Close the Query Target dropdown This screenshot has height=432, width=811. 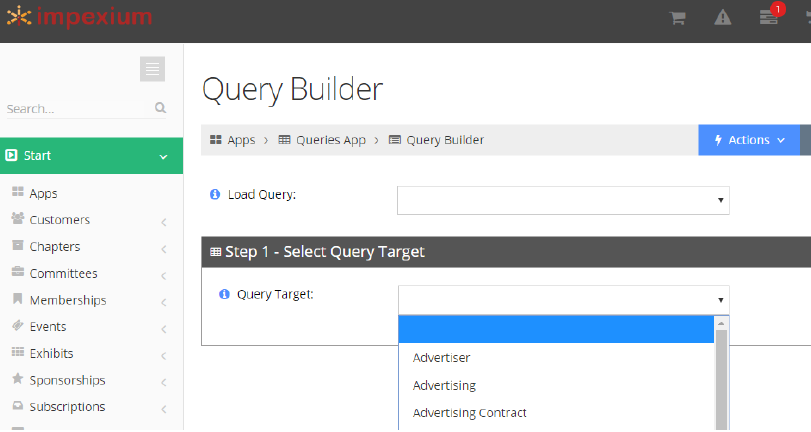[564, 300]
